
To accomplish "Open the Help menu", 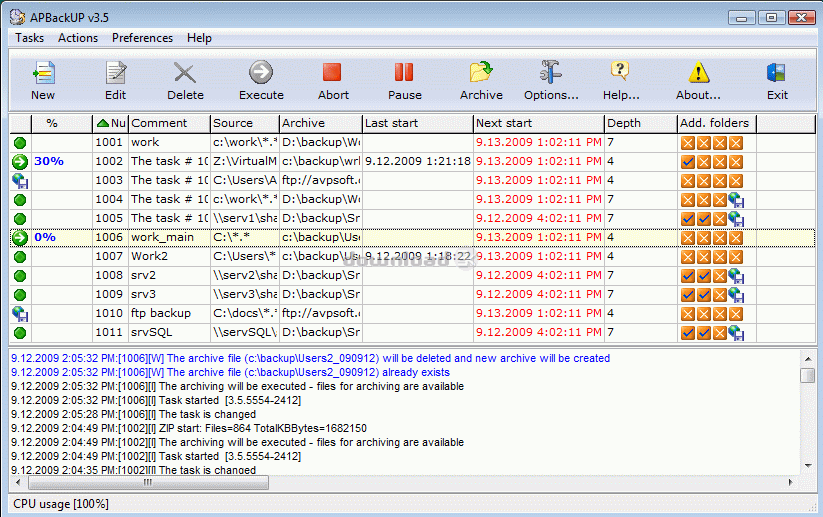I will 199,38.
